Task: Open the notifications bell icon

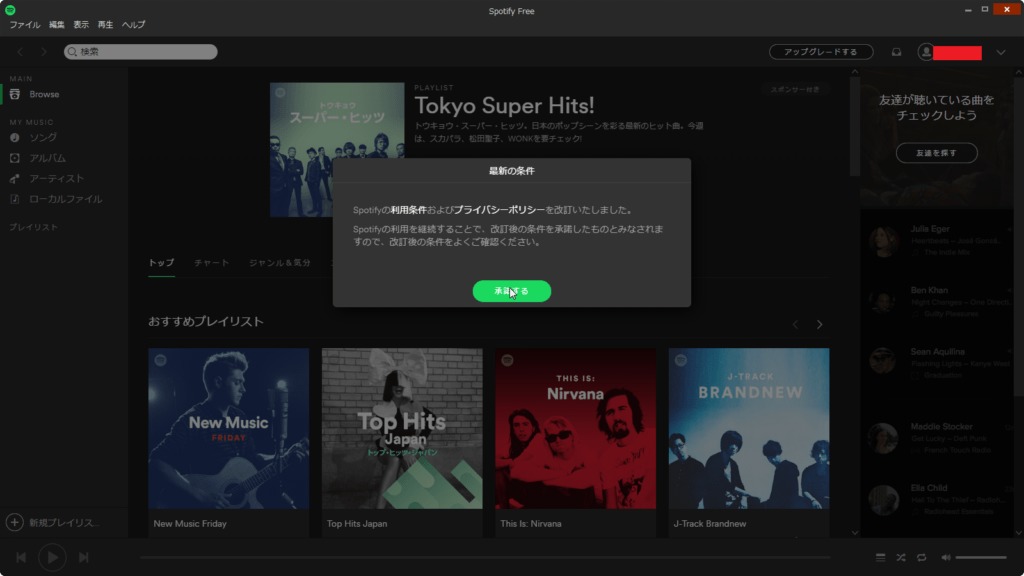Action: [x=897, y=52]
